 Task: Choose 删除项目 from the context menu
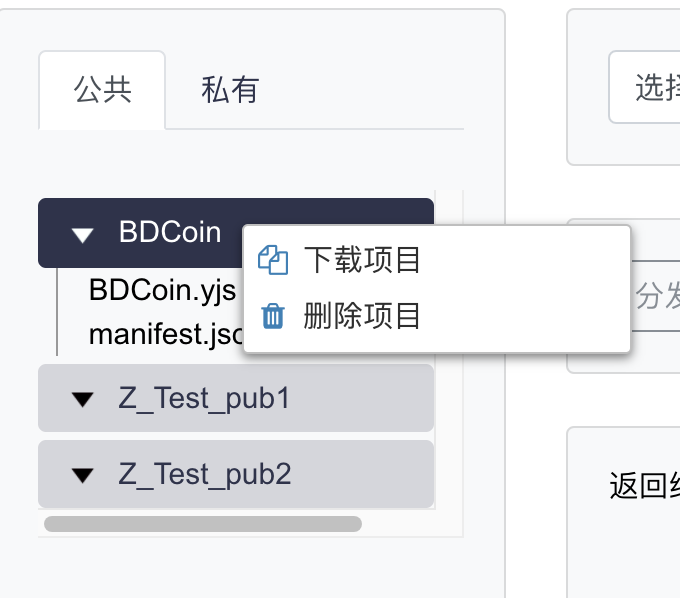(x=362, y=317)
